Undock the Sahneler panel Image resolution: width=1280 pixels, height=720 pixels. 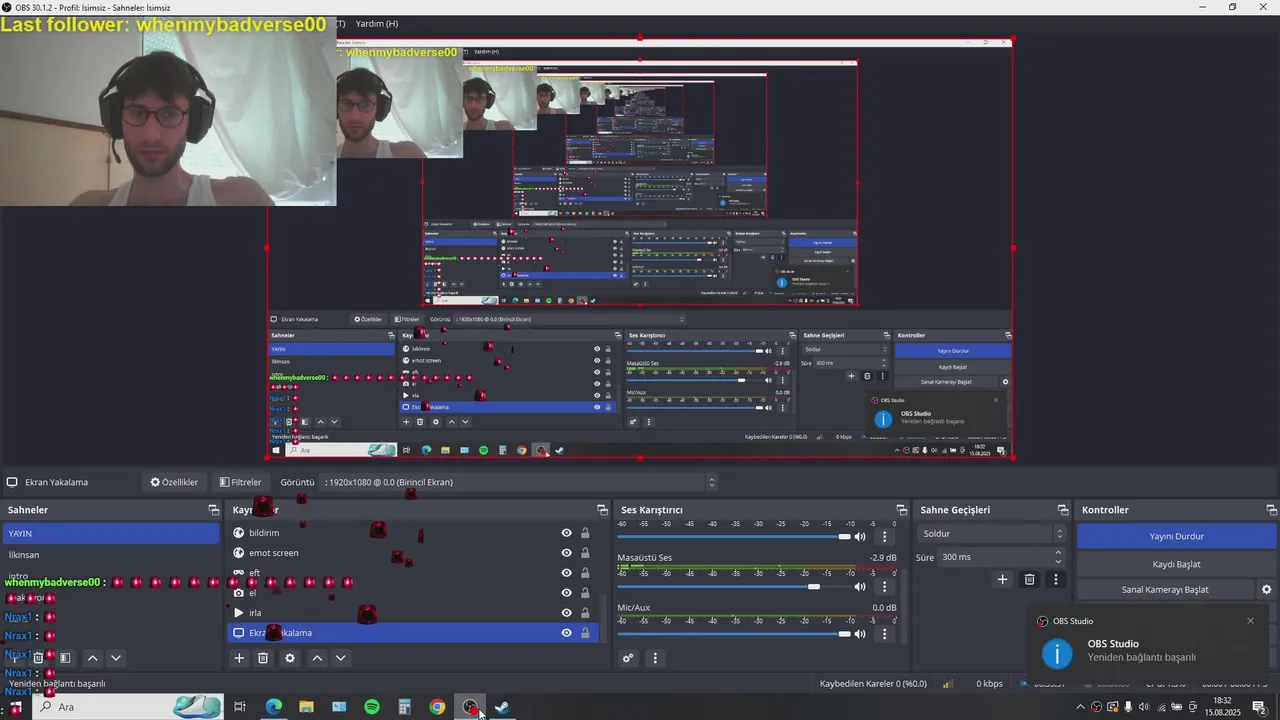213,510
